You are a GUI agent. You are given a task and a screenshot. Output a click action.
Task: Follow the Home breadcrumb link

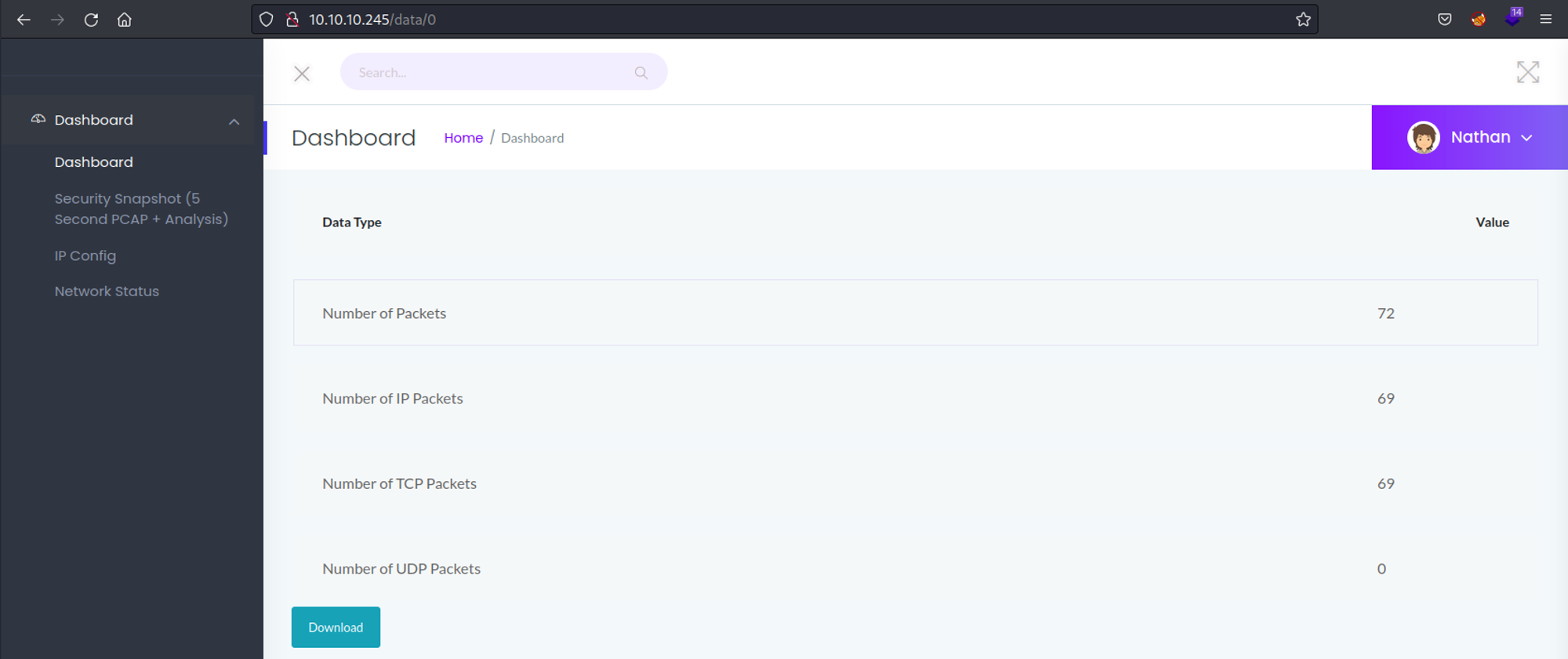[x=463, y=138]
